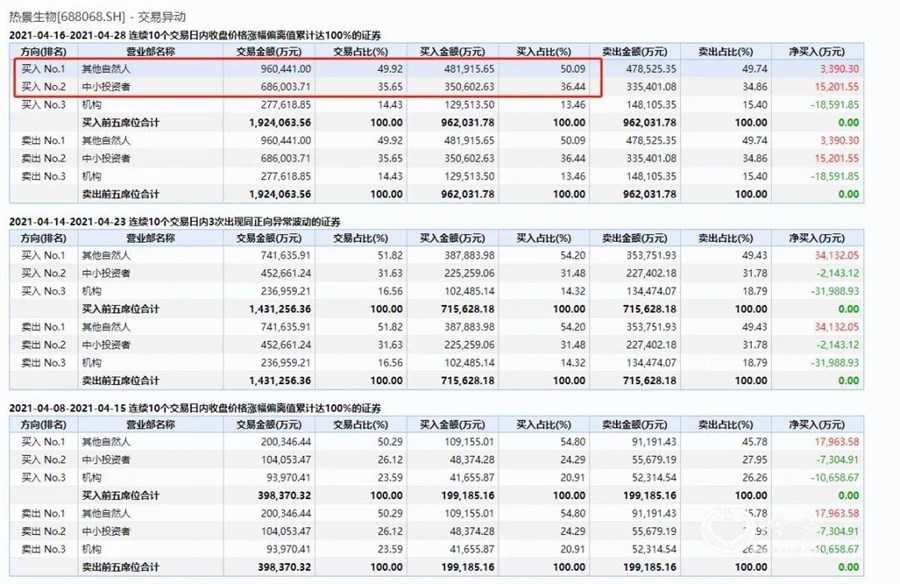Select 1,431,256.36 in the 卖出前五席位合计 row
This screenshot has width=900, height=584.
tap(280, 381)
